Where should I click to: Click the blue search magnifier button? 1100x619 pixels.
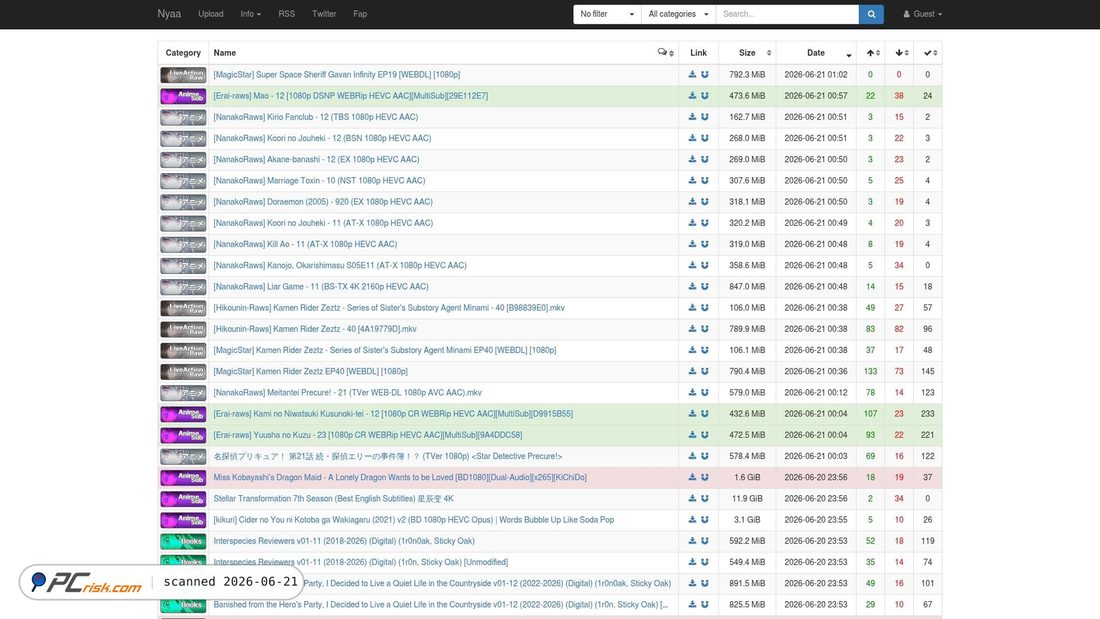pyautogui.click(x=871, y=14)
